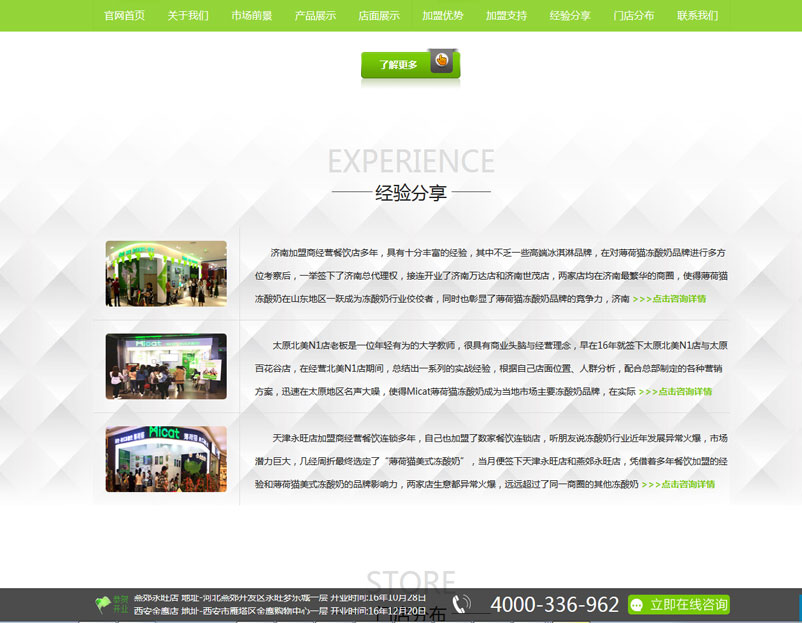Go to 门店分布 in top navigation

pos(633,16)
